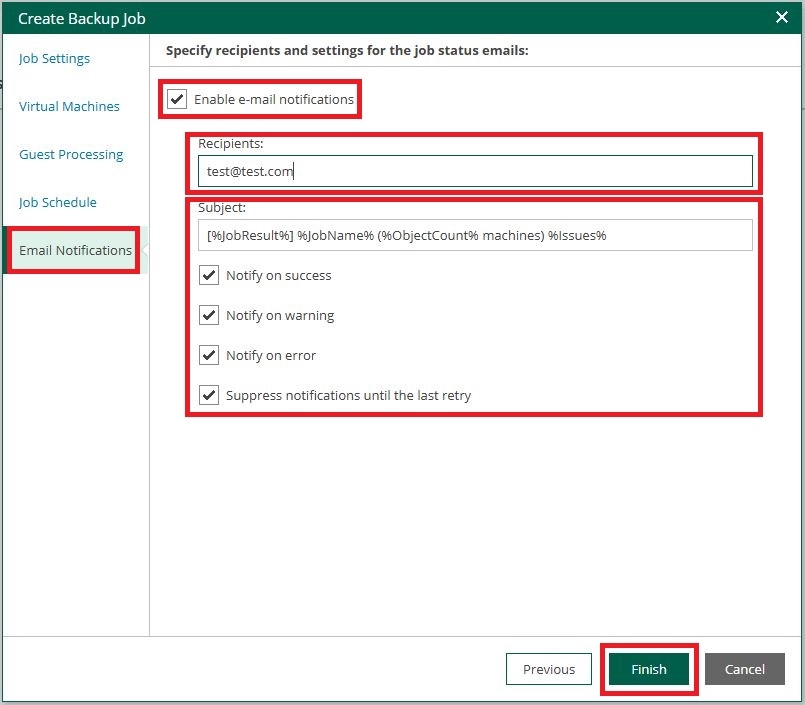This screenshot has height=705, width=805.
Task: Close the Create Backup Job dialog
Action: [x=781, y=17]
